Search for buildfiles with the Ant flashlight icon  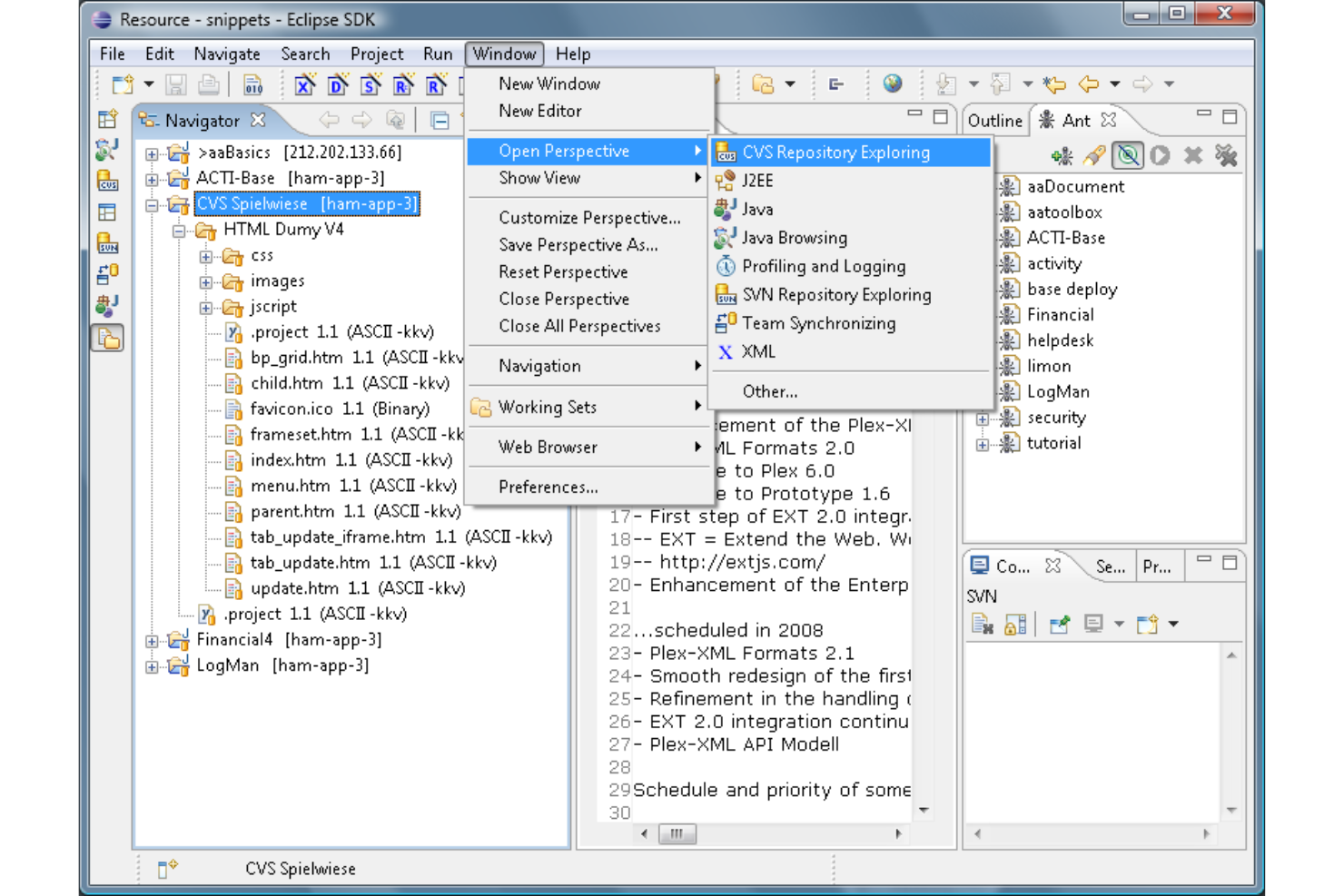[x=1092, y=156]
